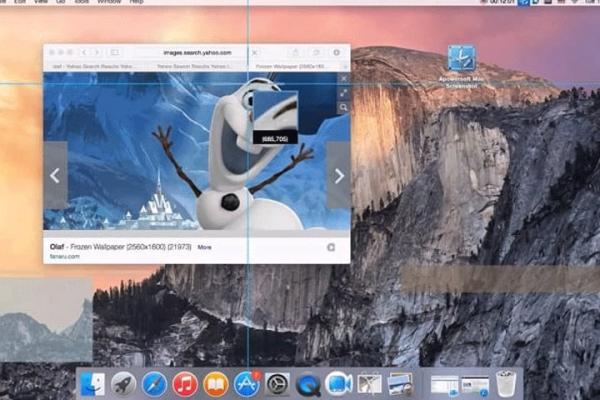Open the Safari Share button

pos(296,52)
